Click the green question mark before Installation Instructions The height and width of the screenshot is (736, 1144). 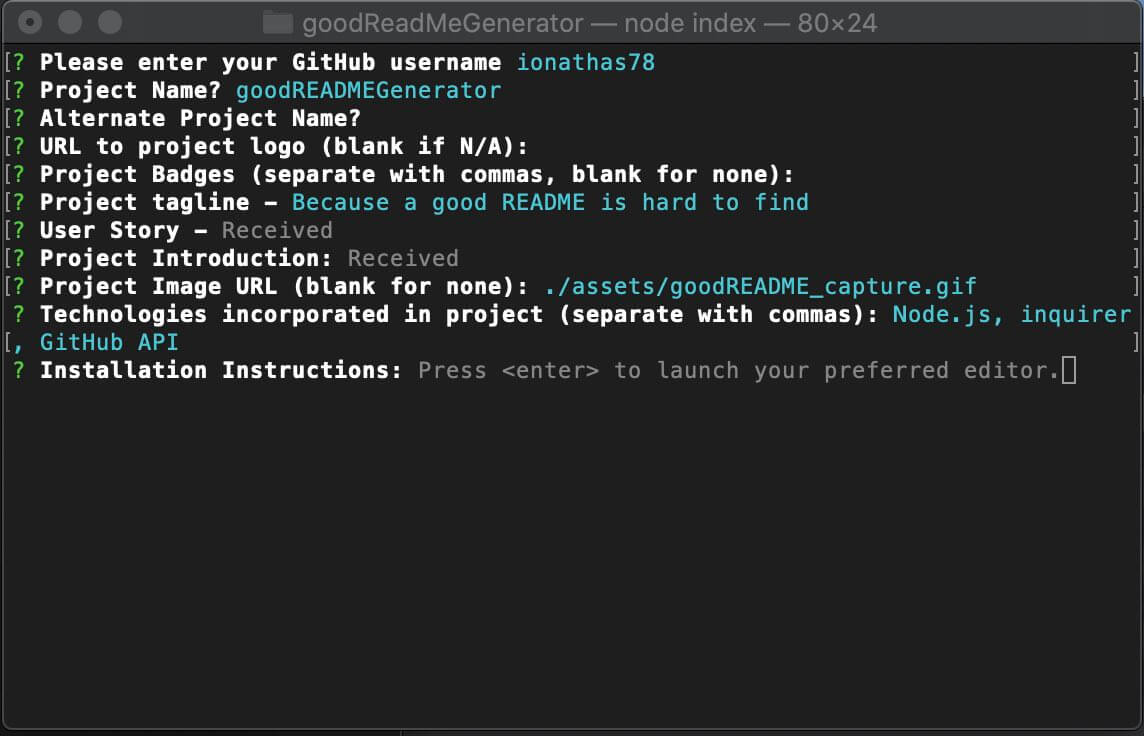click(20, 370)
